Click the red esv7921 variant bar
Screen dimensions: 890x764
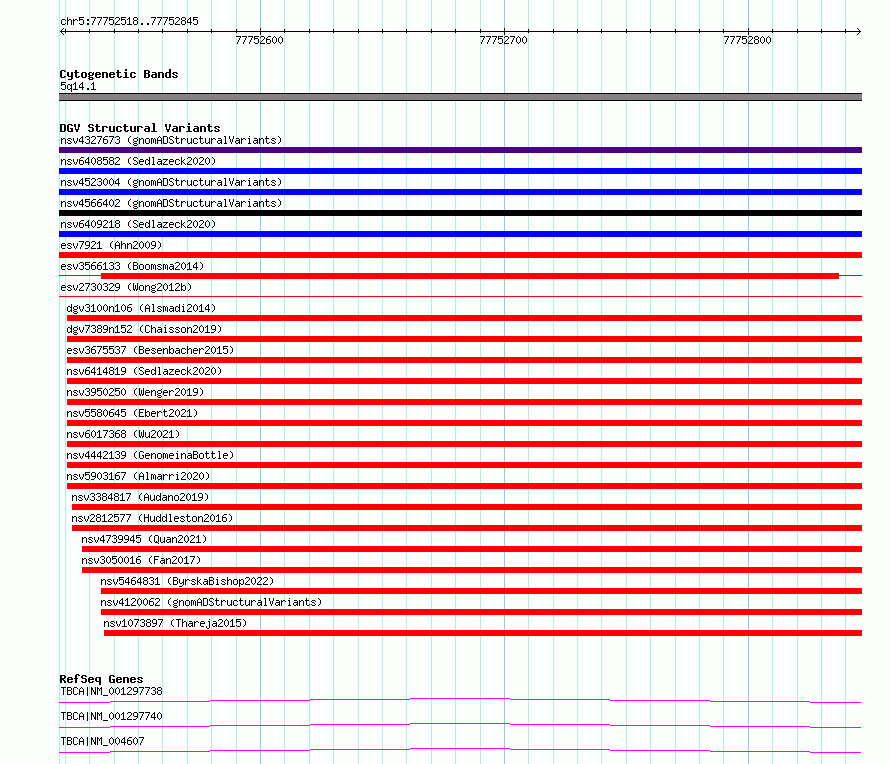[460, 255]
